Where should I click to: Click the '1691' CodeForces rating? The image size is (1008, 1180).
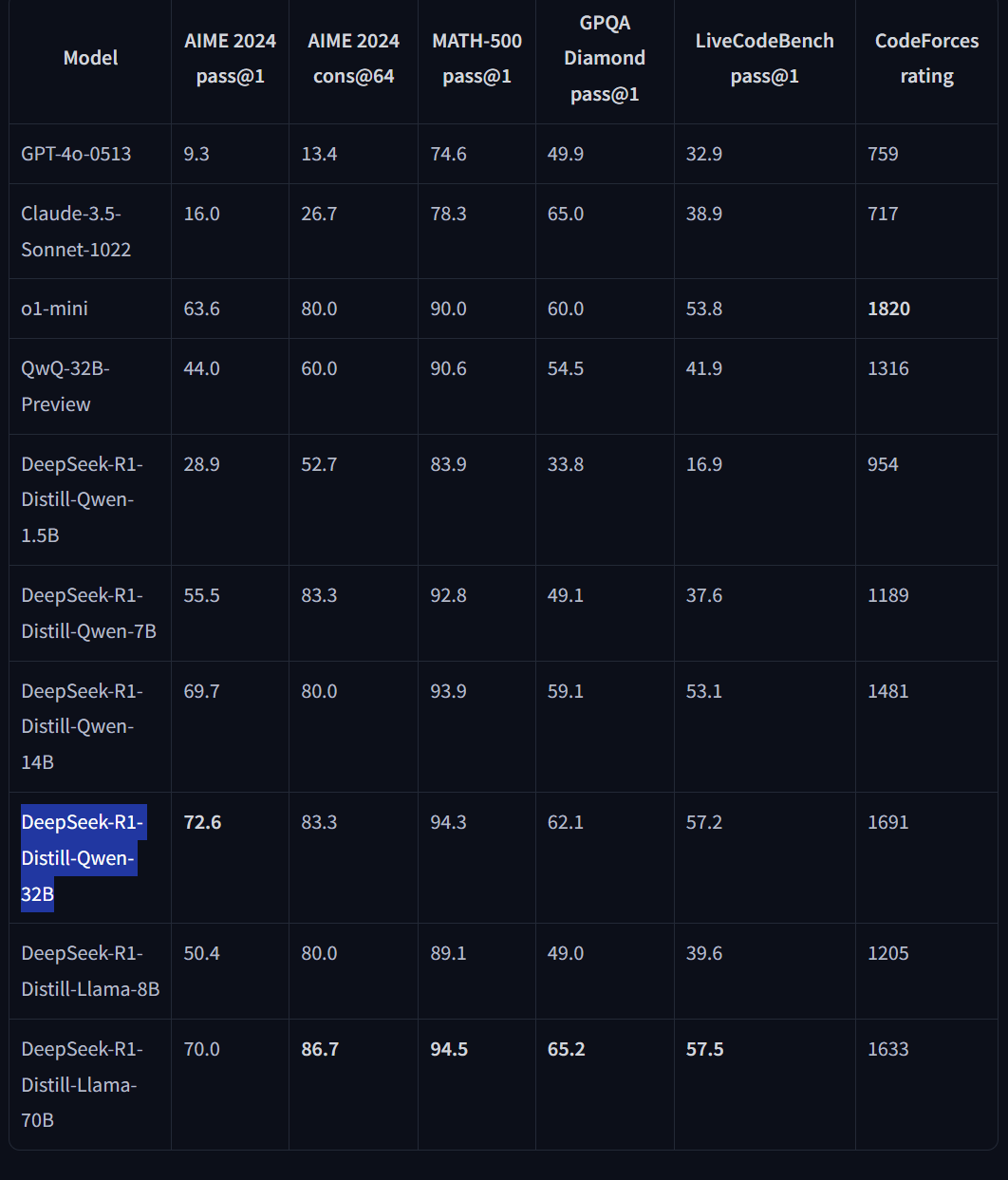pos(888,822)
